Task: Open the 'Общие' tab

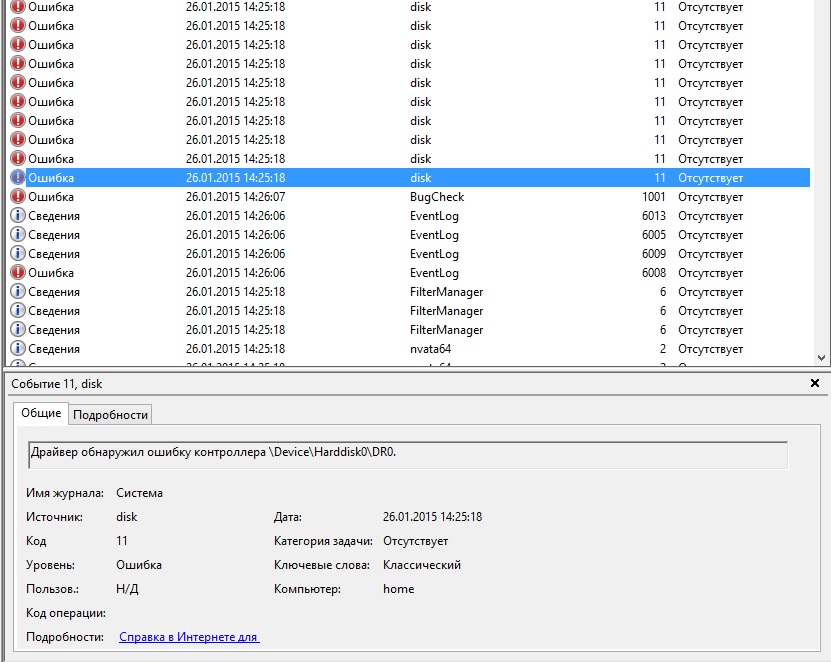Action: (x=39, y=413)
